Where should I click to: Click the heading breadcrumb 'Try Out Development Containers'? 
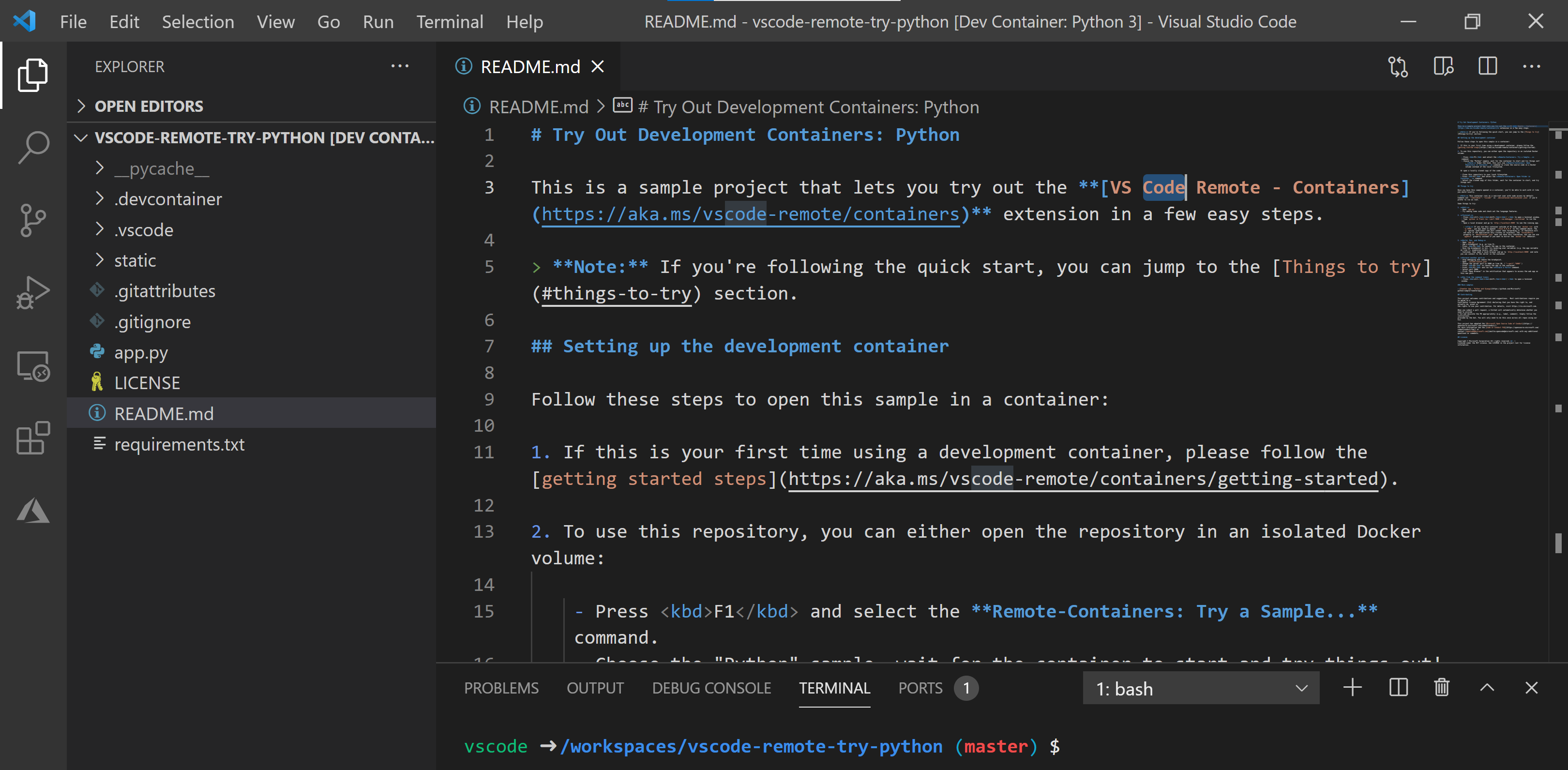coord(808,106)
